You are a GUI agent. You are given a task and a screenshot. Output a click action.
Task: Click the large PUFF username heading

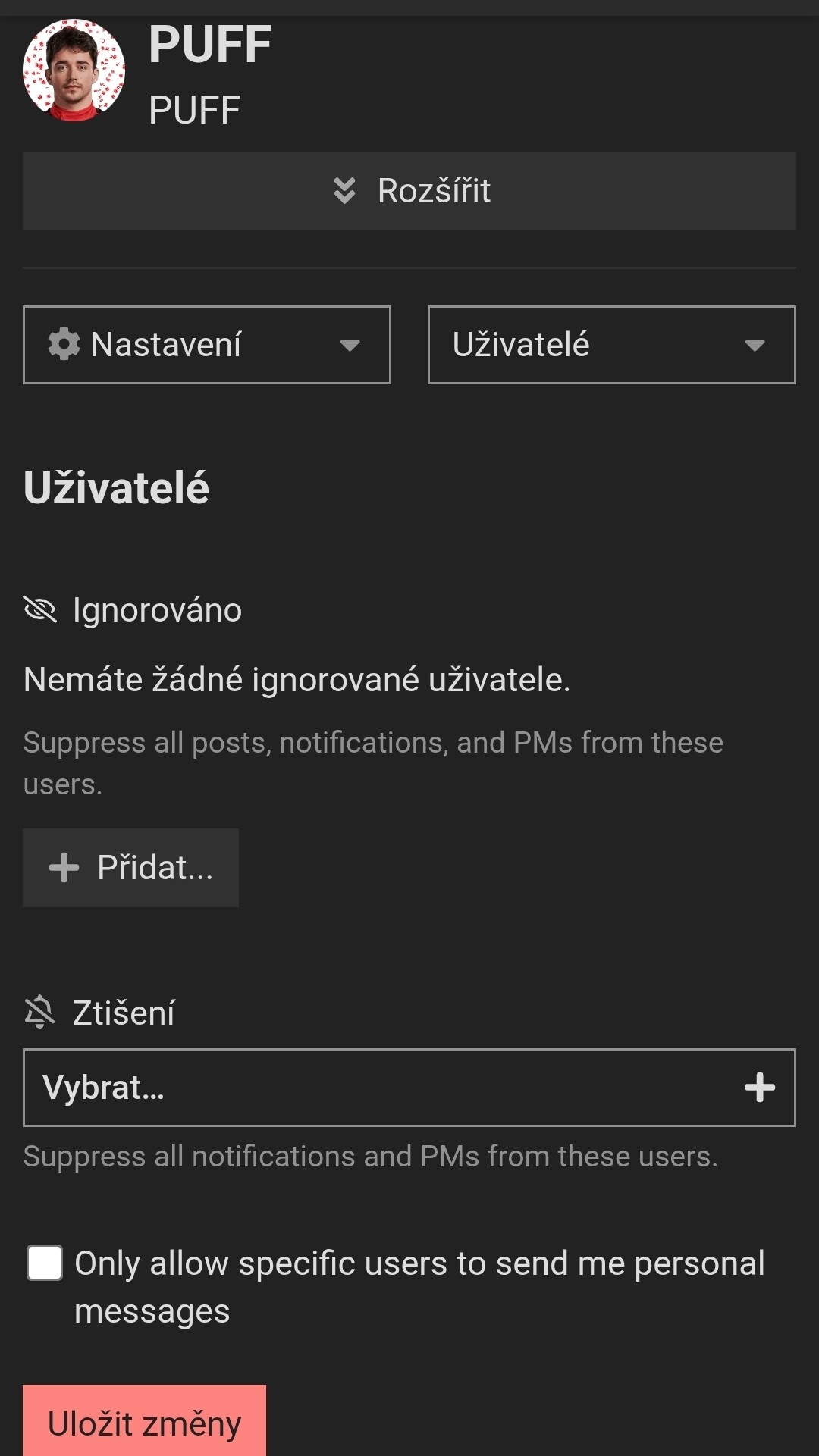(210, 44)
